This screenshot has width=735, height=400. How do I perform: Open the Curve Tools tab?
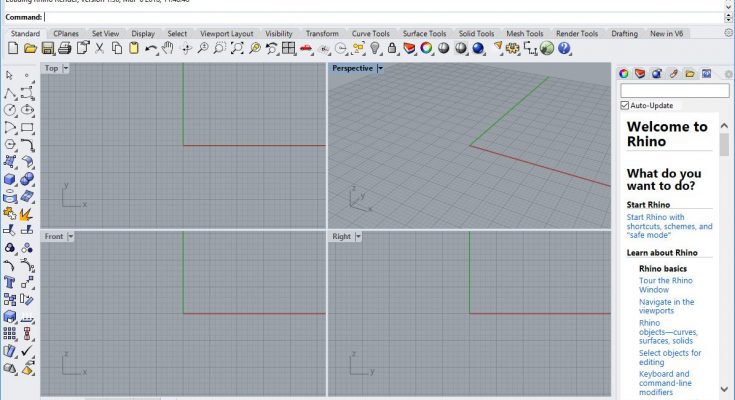click(x=370, y=34)
